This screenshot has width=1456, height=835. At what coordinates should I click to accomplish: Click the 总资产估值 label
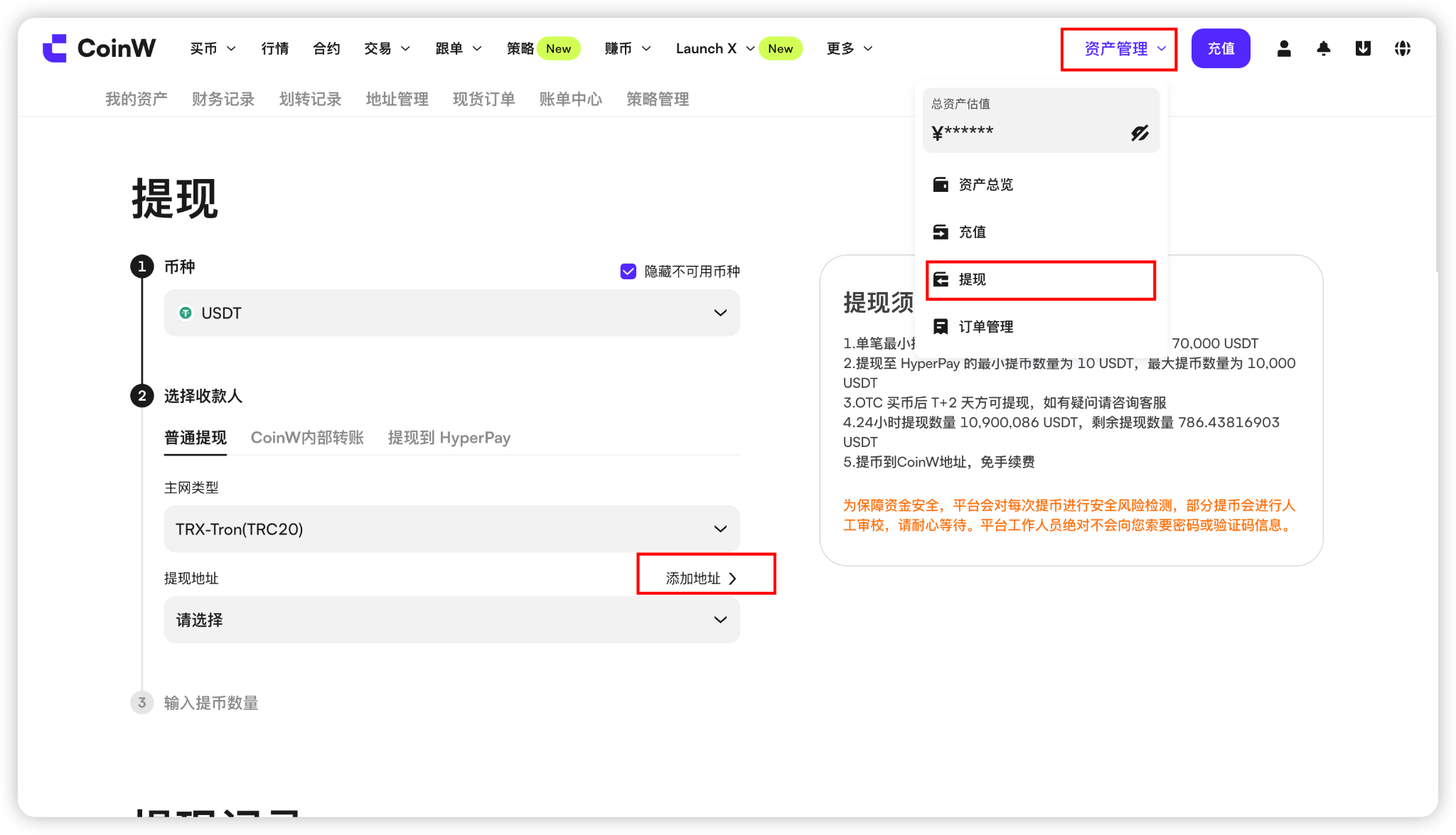pyautogui.click(x=960, y=104)
